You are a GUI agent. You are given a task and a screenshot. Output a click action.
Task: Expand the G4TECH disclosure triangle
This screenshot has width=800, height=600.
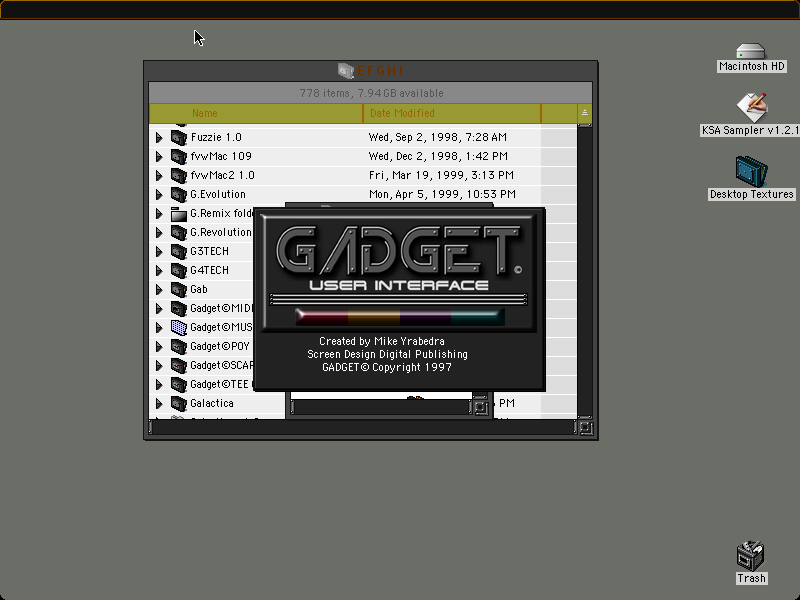pos(159,270)
